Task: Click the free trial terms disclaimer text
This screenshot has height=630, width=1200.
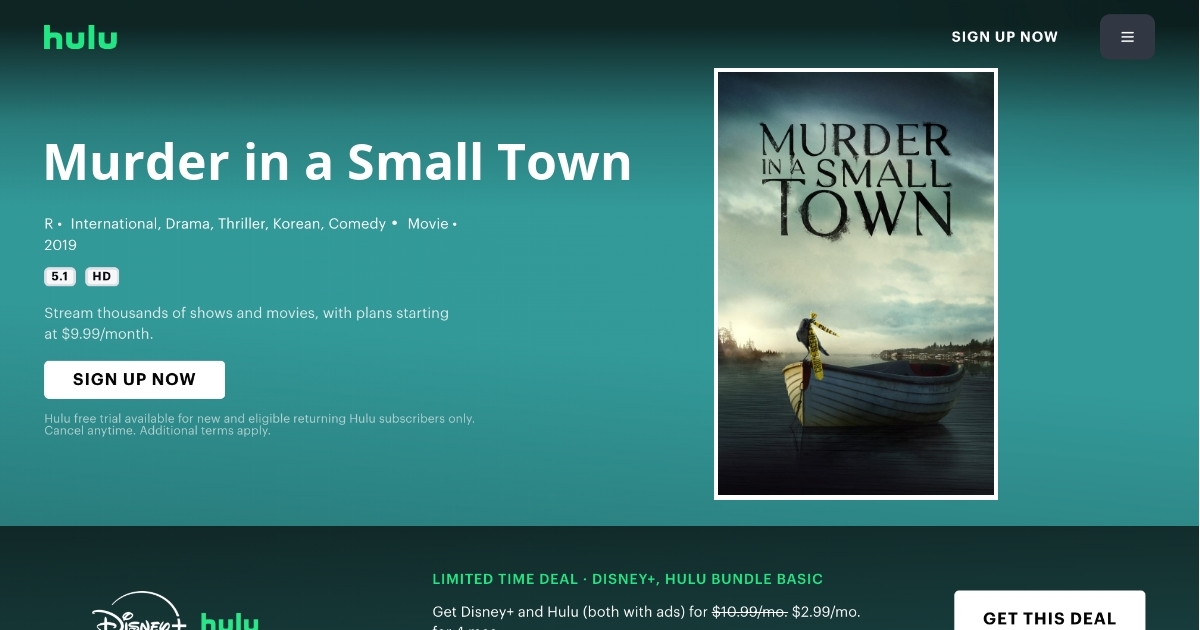Action: pos(259,425)
